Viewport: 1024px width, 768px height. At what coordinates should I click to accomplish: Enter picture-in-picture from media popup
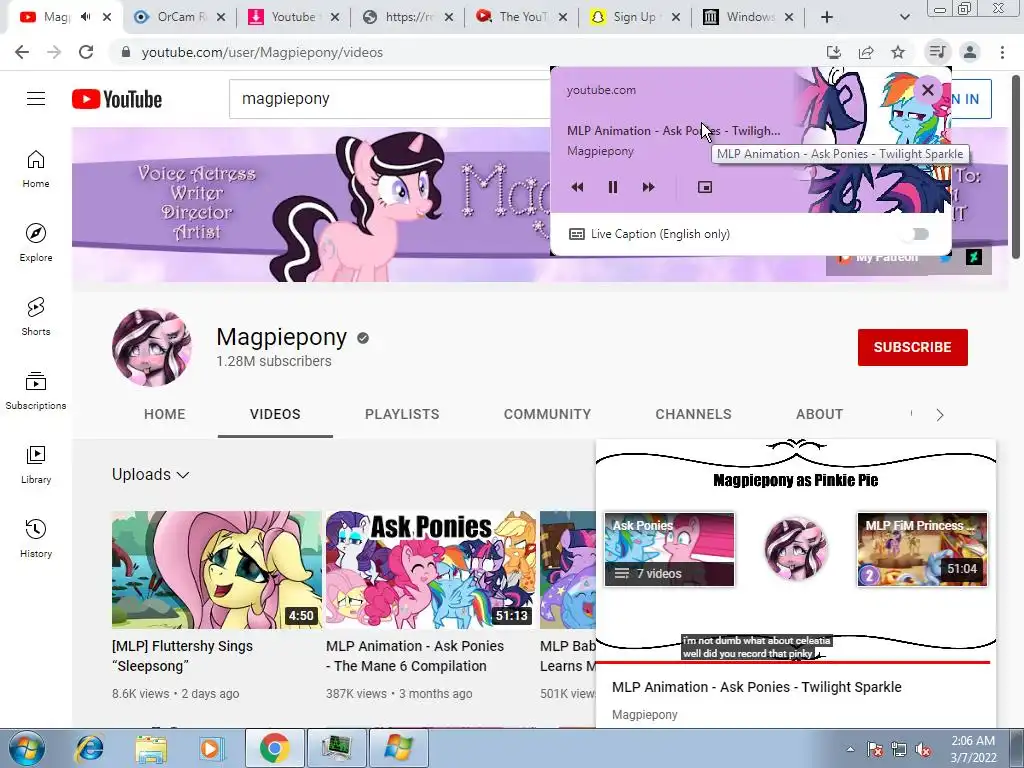(705, 187)
